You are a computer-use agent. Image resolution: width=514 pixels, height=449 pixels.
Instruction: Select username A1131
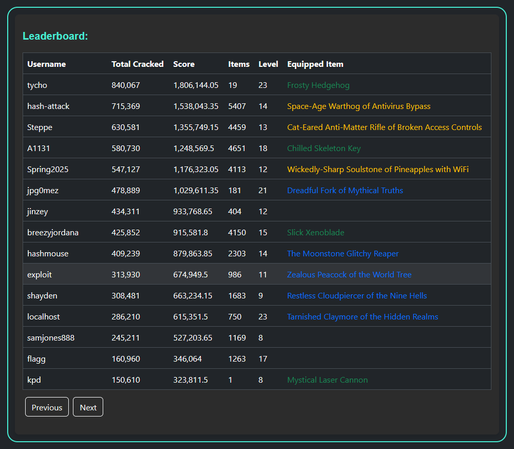click(38, 148)
